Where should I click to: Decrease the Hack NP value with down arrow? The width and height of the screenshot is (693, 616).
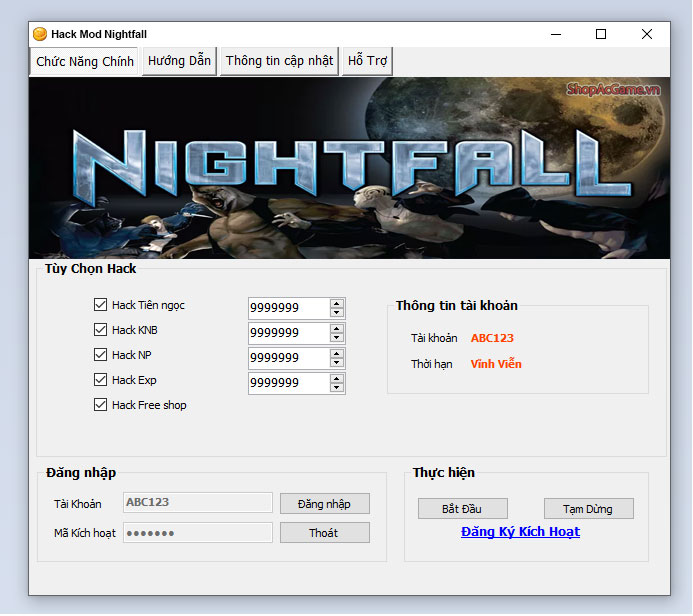click(337, 363)
